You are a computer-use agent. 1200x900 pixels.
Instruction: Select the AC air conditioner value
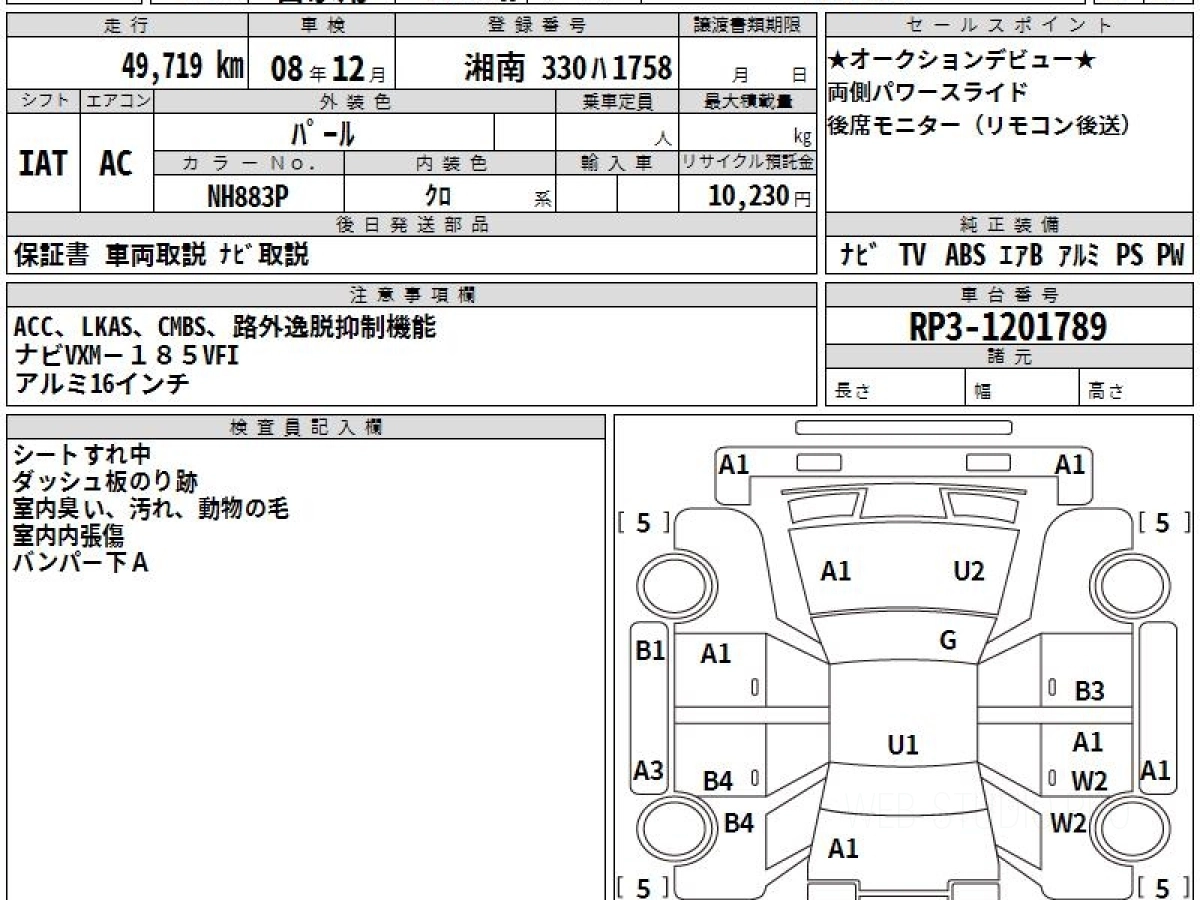[x=116, y=164]
